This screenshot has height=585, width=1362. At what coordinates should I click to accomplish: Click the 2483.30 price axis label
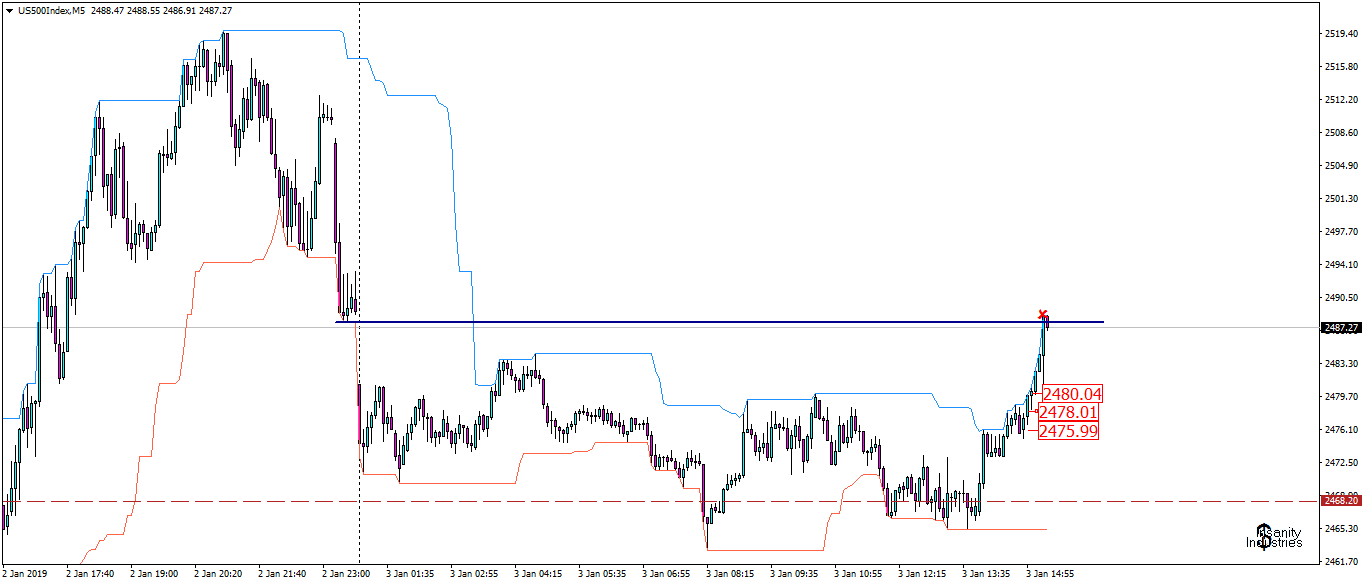(x=1339, y=363)
